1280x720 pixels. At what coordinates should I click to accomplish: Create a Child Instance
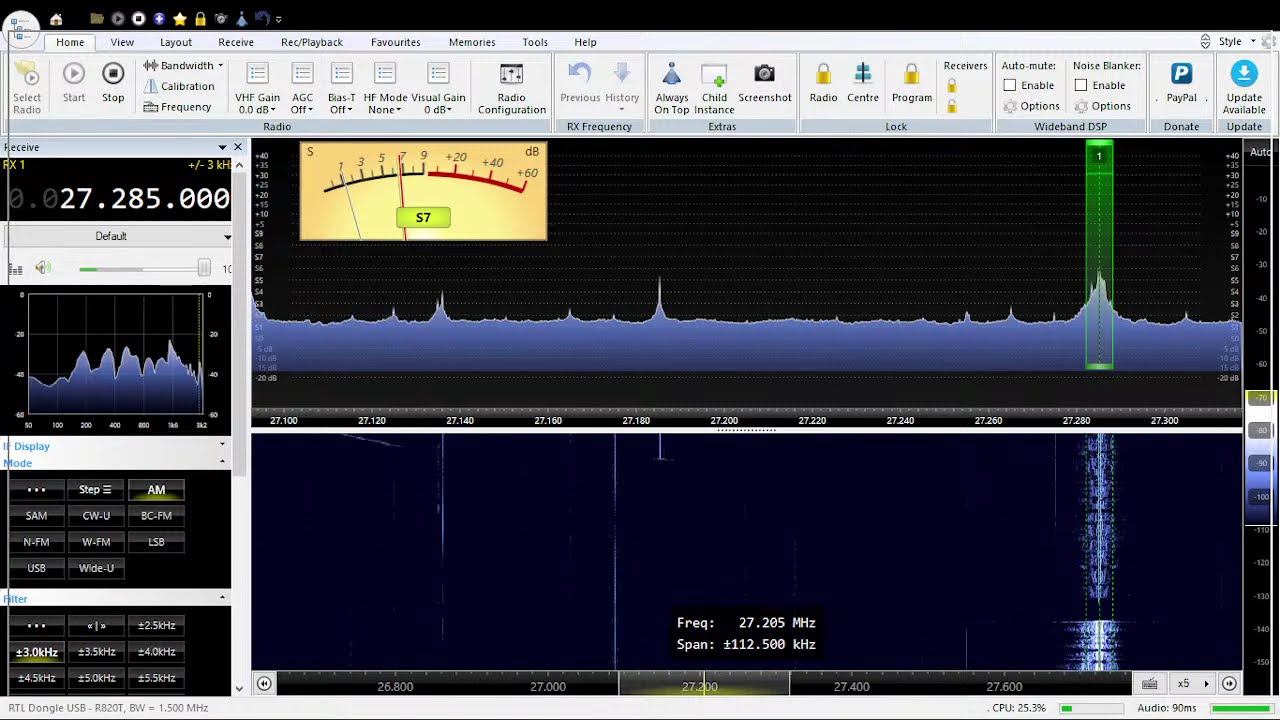coord(714,89)
